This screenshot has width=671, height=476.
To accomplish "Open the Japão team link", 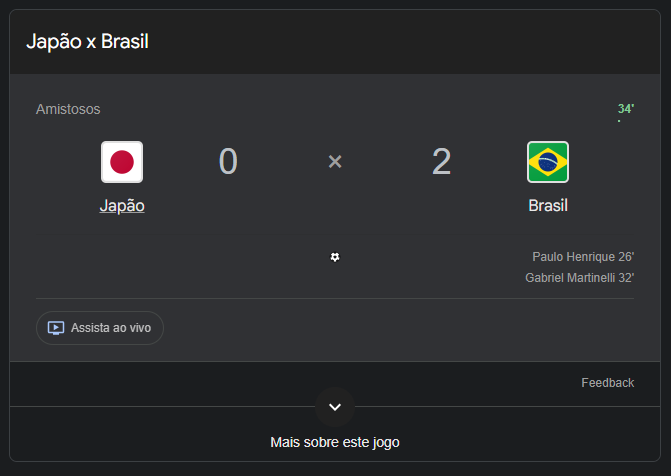I will tap(122, 206).
